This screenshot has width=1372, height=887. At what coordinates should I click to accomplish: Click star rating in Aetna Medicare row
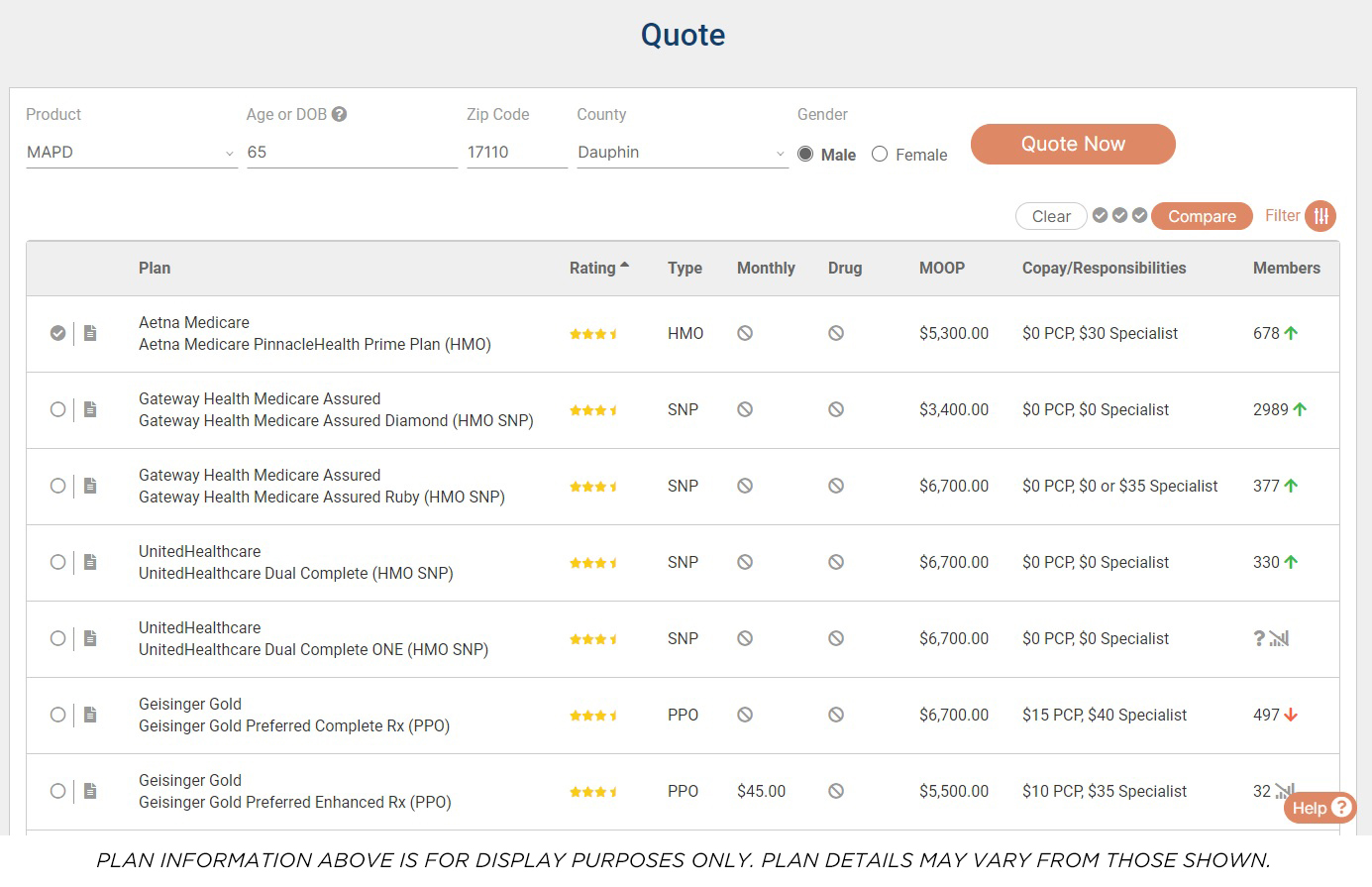pyautogui.click(x=593, y=334)
